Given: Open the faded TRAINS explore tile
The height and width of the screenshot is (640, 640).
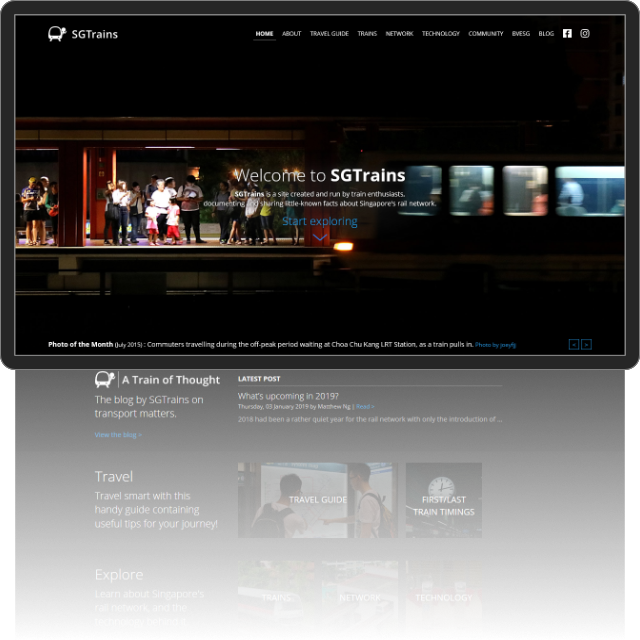Looking at the screenshot, I should pyautogui.click(x=276, y=598).
